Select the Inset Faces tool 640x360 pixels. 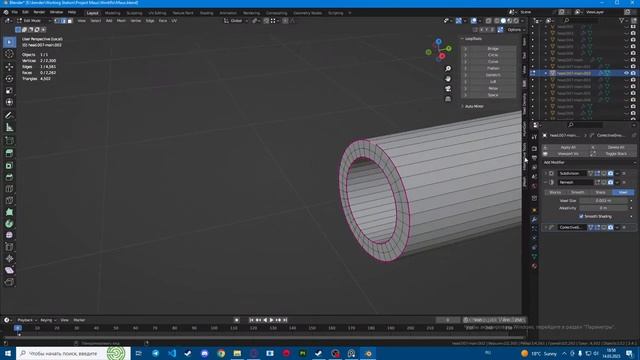coord(9,165)
